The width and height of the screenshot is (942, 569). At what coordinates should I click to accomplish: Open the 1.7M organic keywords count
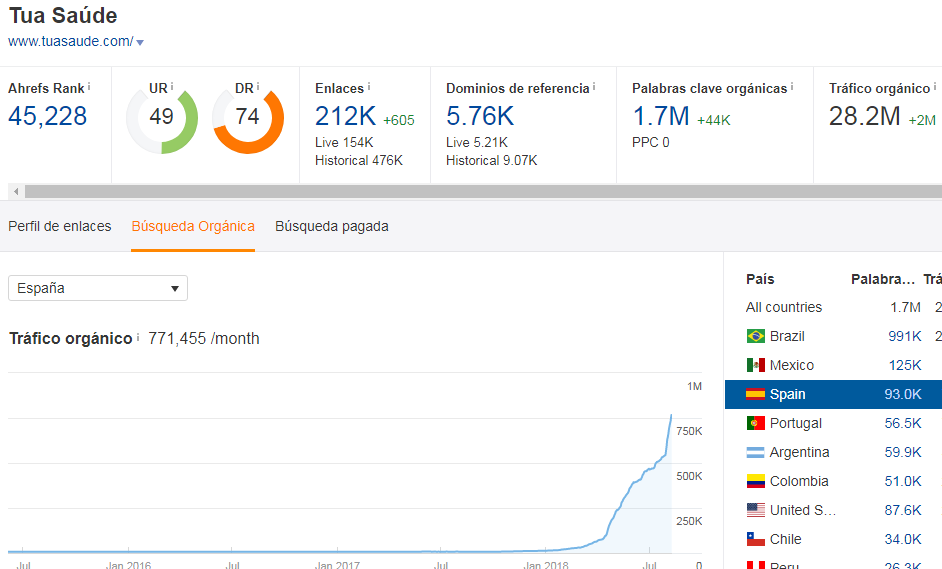pos(661,117)
